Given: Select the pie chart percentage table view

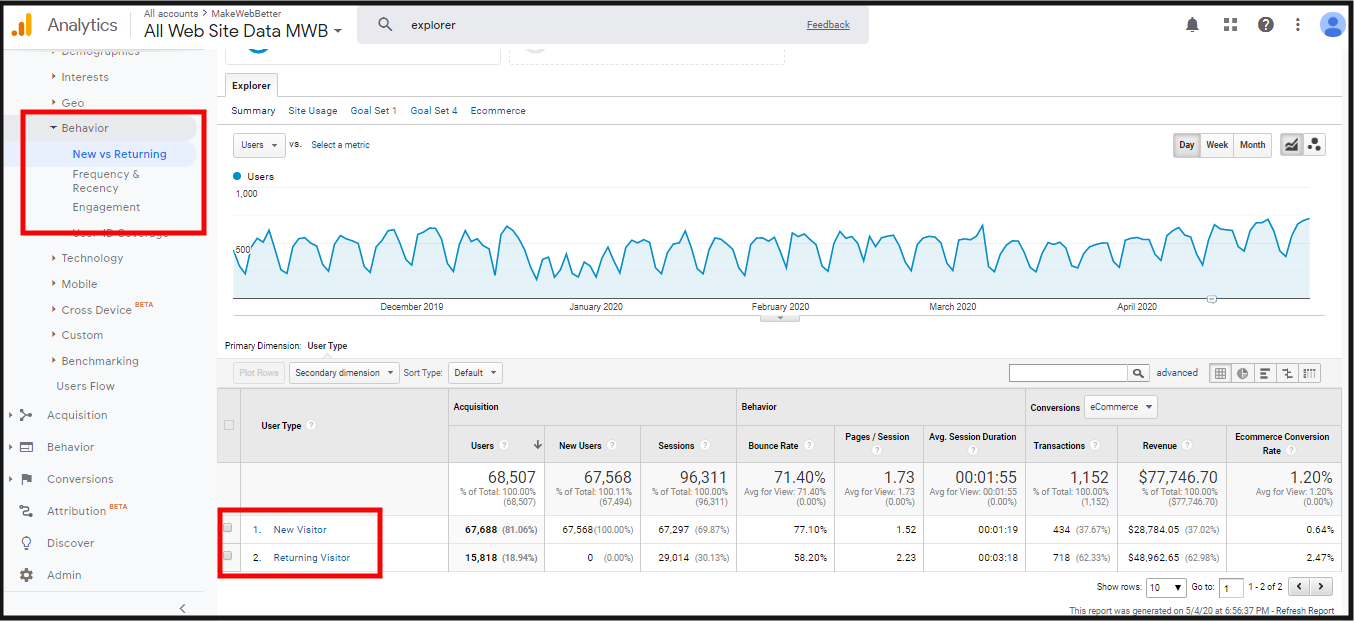Looking at the screenshot, I should (x=1242, y=373).
